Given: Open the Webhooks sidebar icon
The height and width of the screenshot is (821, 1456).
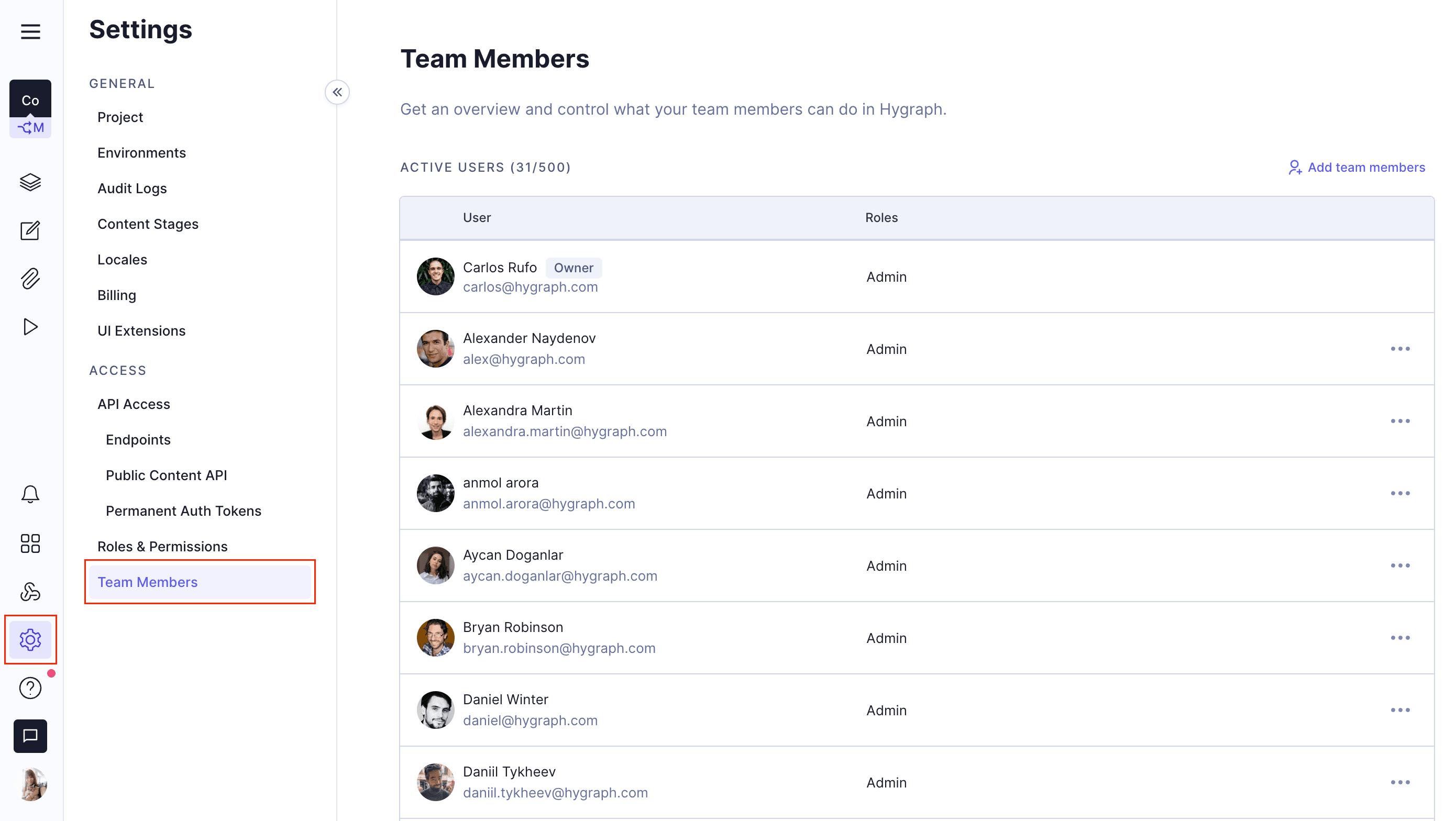Looking at the screenshot, I should 30,592.
